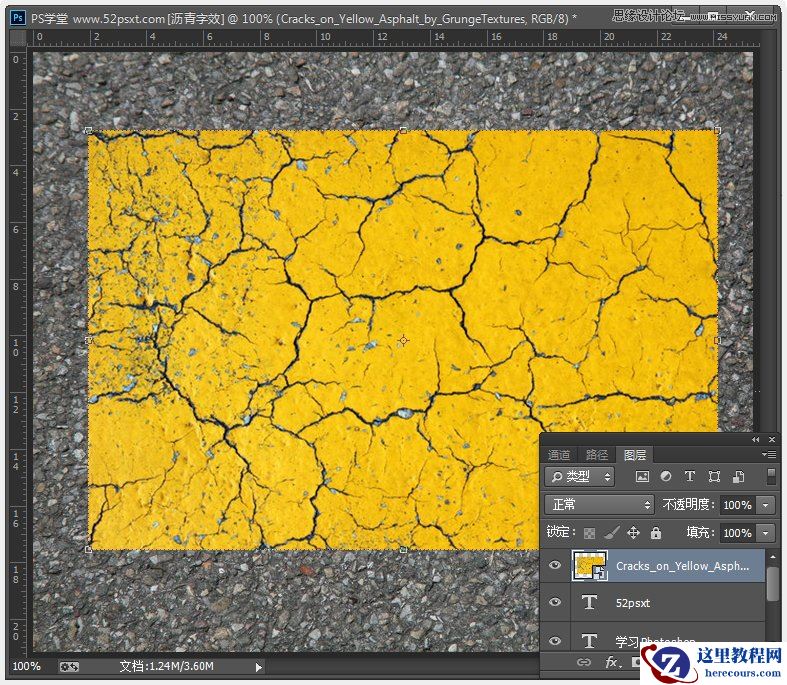
Task: Hide the Cracks_on_Yellow_Asphalt layer
Action: [556, 565]
